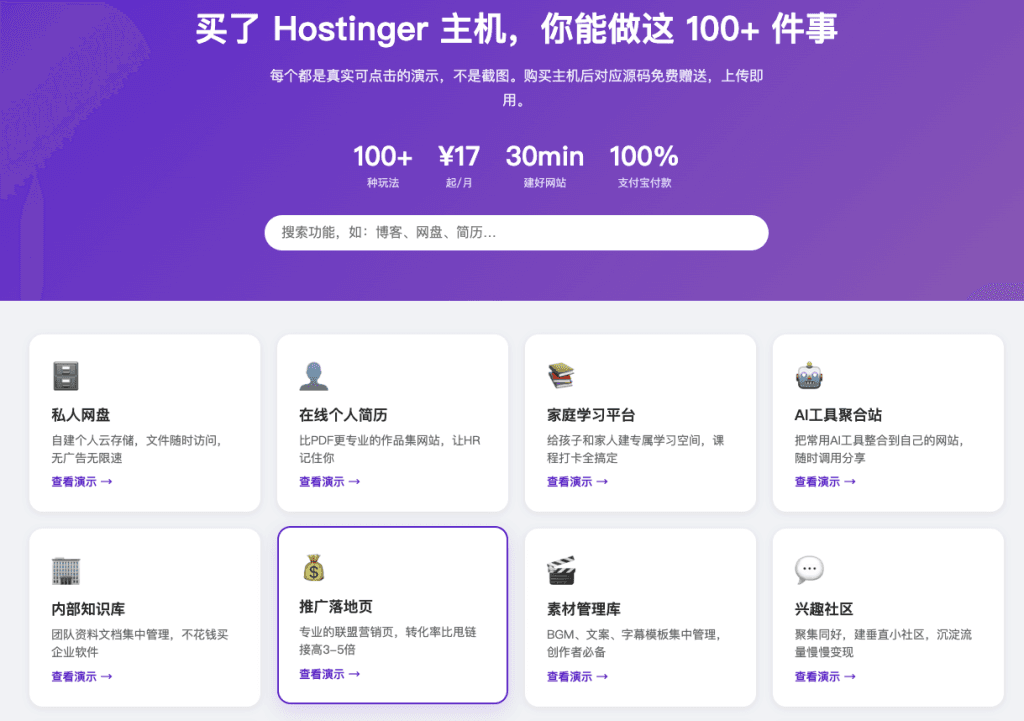The image size is (1024, 721).
Task: Click the office building icon for 内部知识库
Action: 65,571
